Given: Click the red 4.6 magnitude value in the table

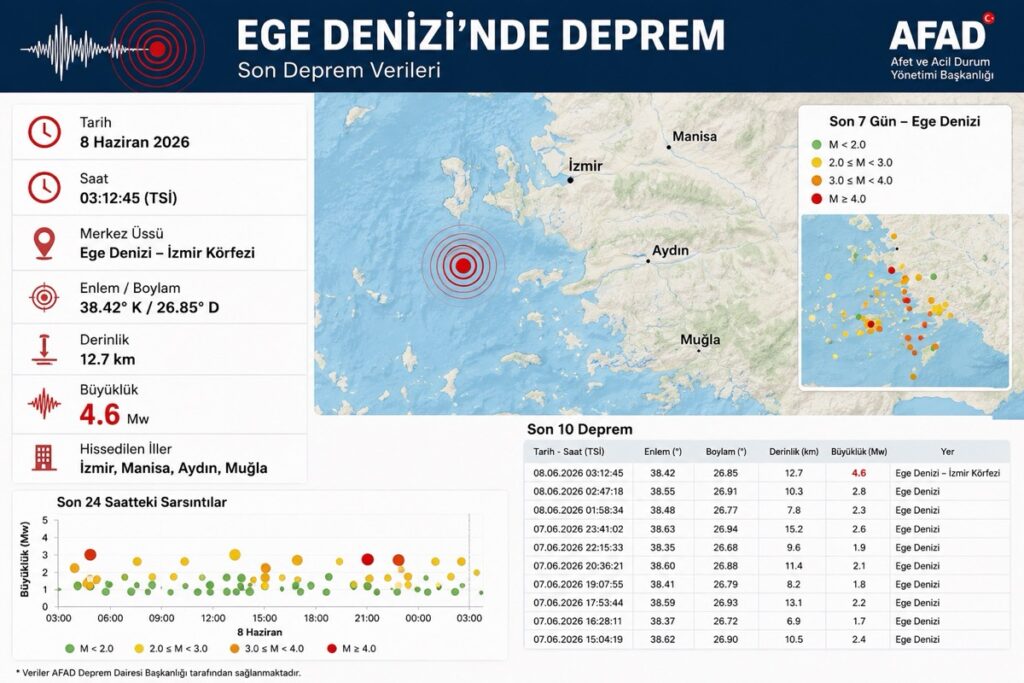Looking at the screenshot, I should pos(859,473).
